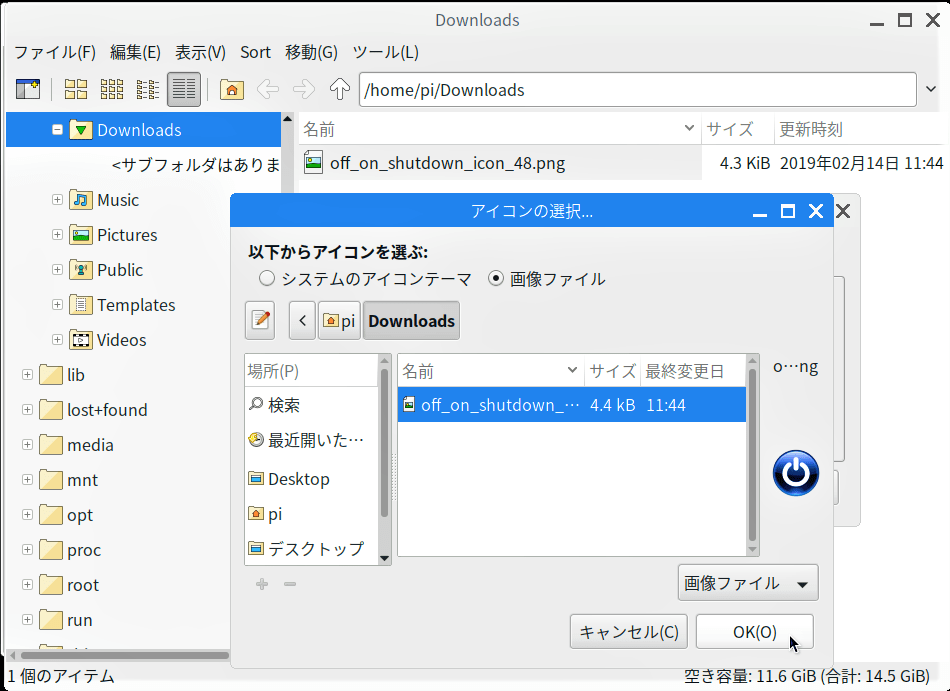Open the Sort menu

(255, 52)
